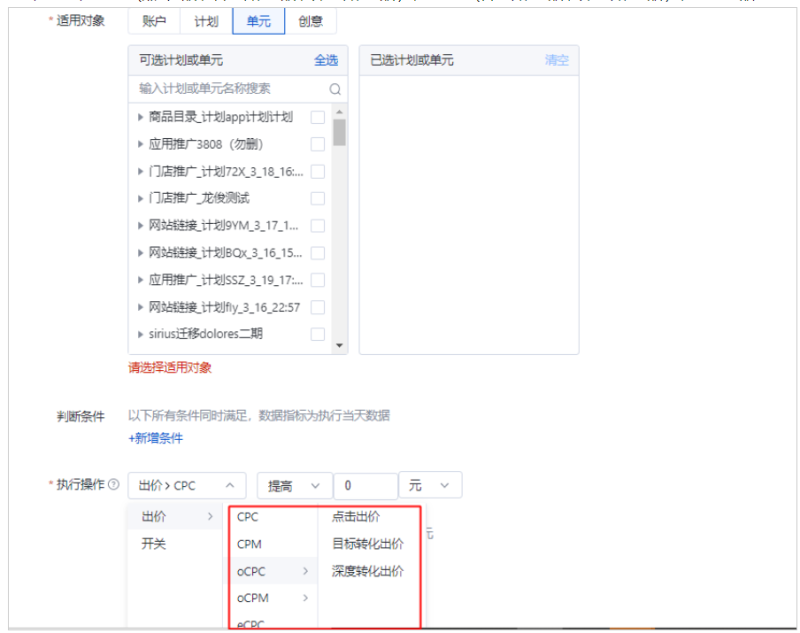The width and height of the screenshot is (800, 633).
Task: Check the checkbox for sirius迁移dolores二期
Action: [x=320, y=333]
